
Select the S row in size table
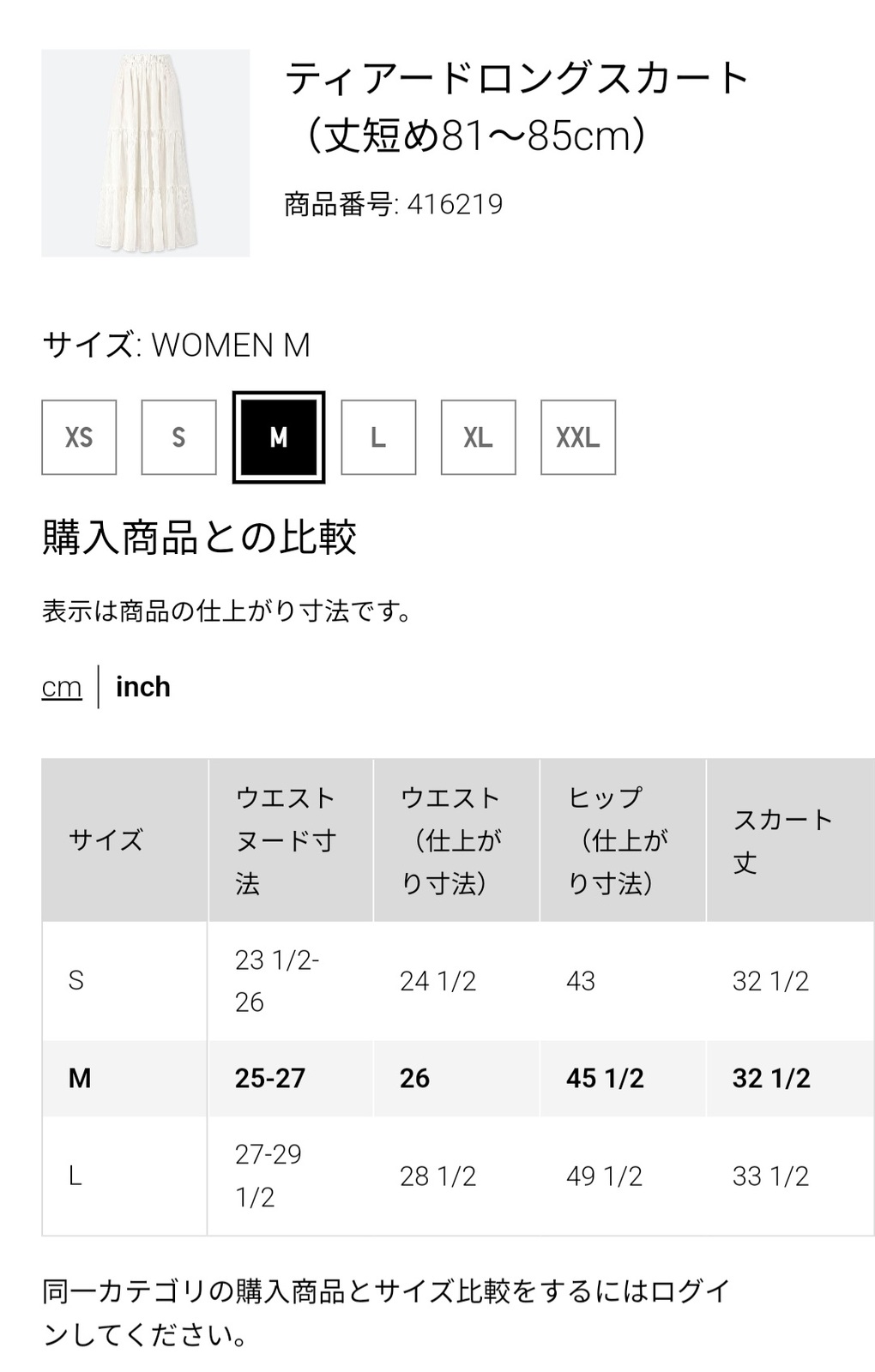point(458,981)
